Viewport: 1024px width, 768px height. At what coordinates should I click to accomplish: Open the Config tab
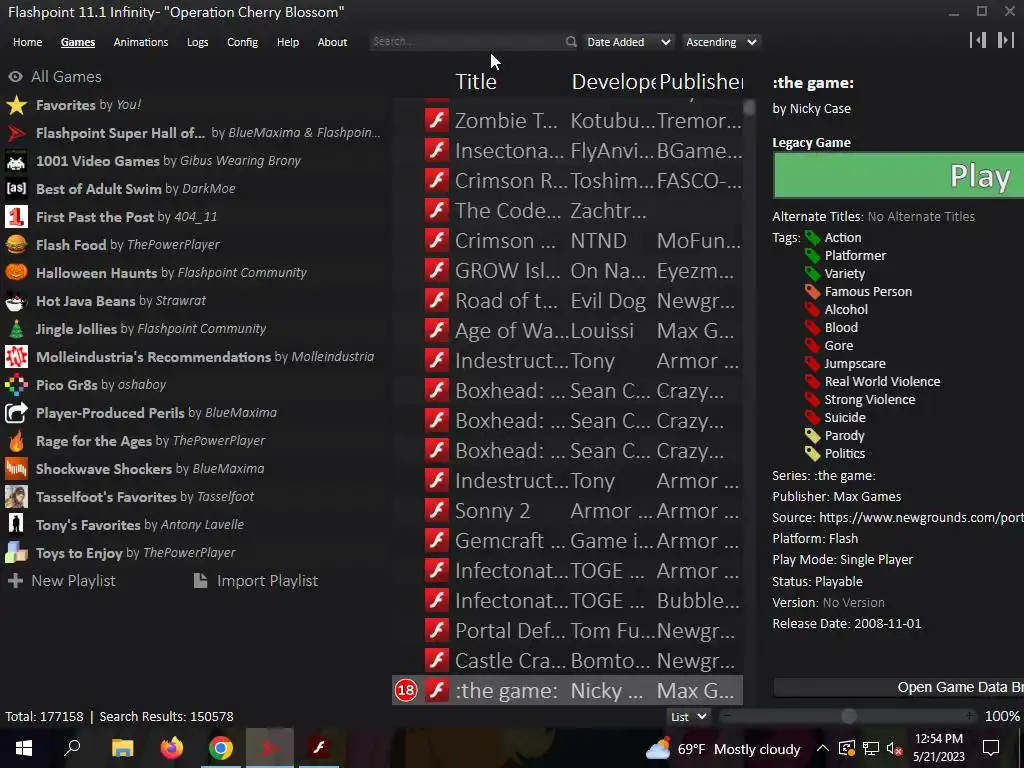pos(242,42)
